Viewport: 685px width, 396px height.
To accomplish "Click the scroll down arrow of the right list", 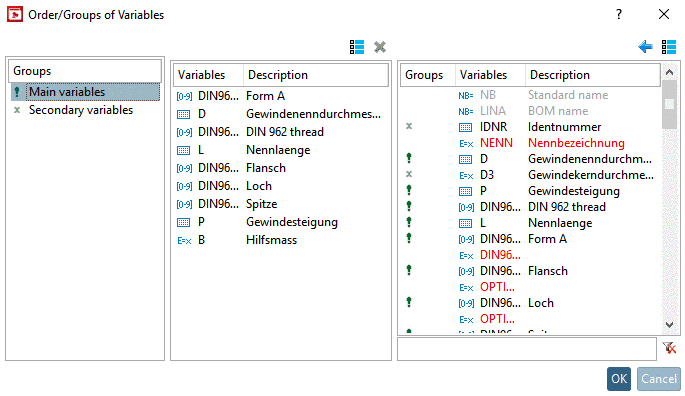I will click(x=669, y=324).
